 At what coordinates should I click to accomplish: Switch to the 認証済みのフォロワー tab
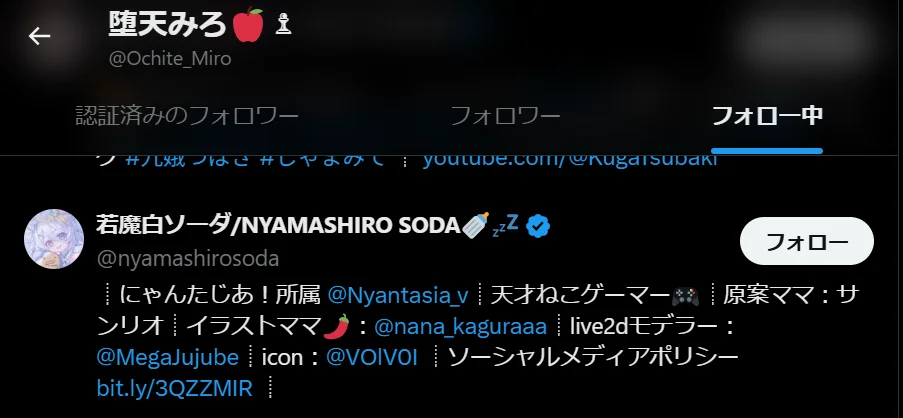(187, 116)
